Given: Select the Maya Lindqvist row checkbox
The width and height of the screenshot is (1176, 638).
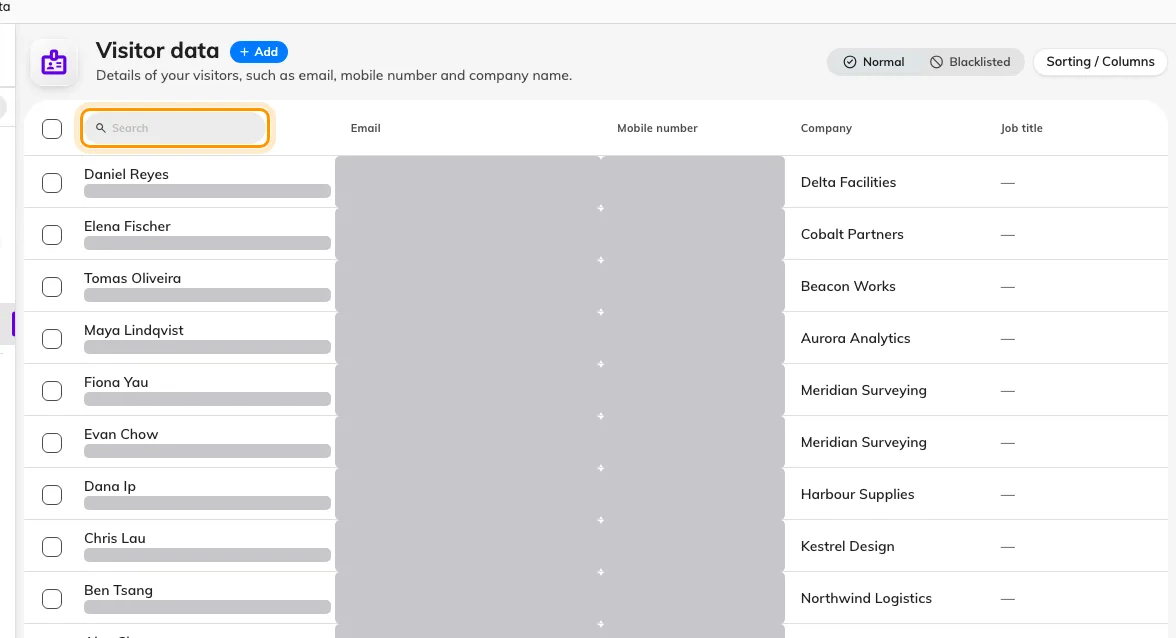Looking at the screenshot, I should 52,339.
